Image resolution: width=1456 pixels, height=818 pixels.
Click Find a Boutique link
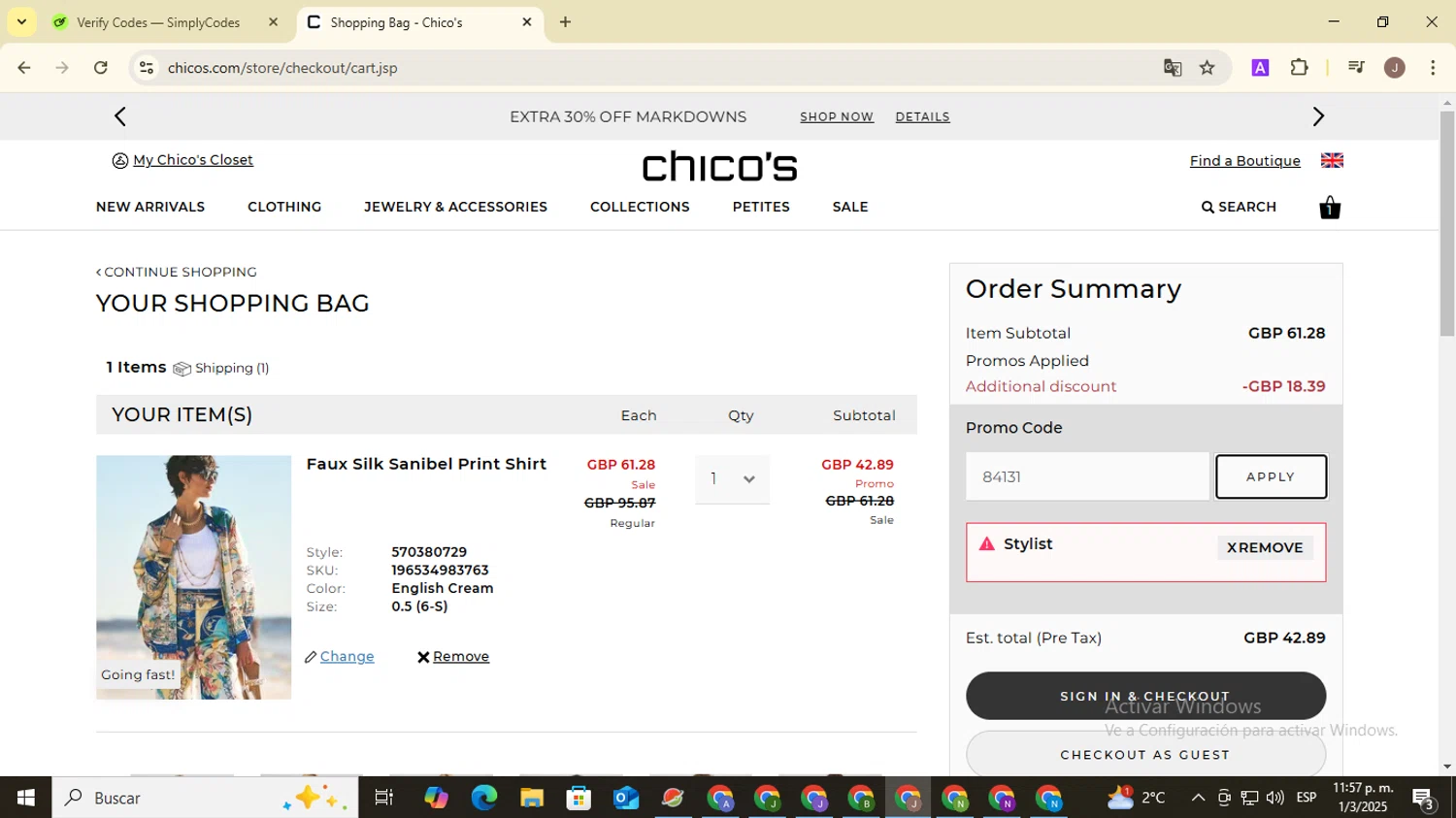point(1245,161)
